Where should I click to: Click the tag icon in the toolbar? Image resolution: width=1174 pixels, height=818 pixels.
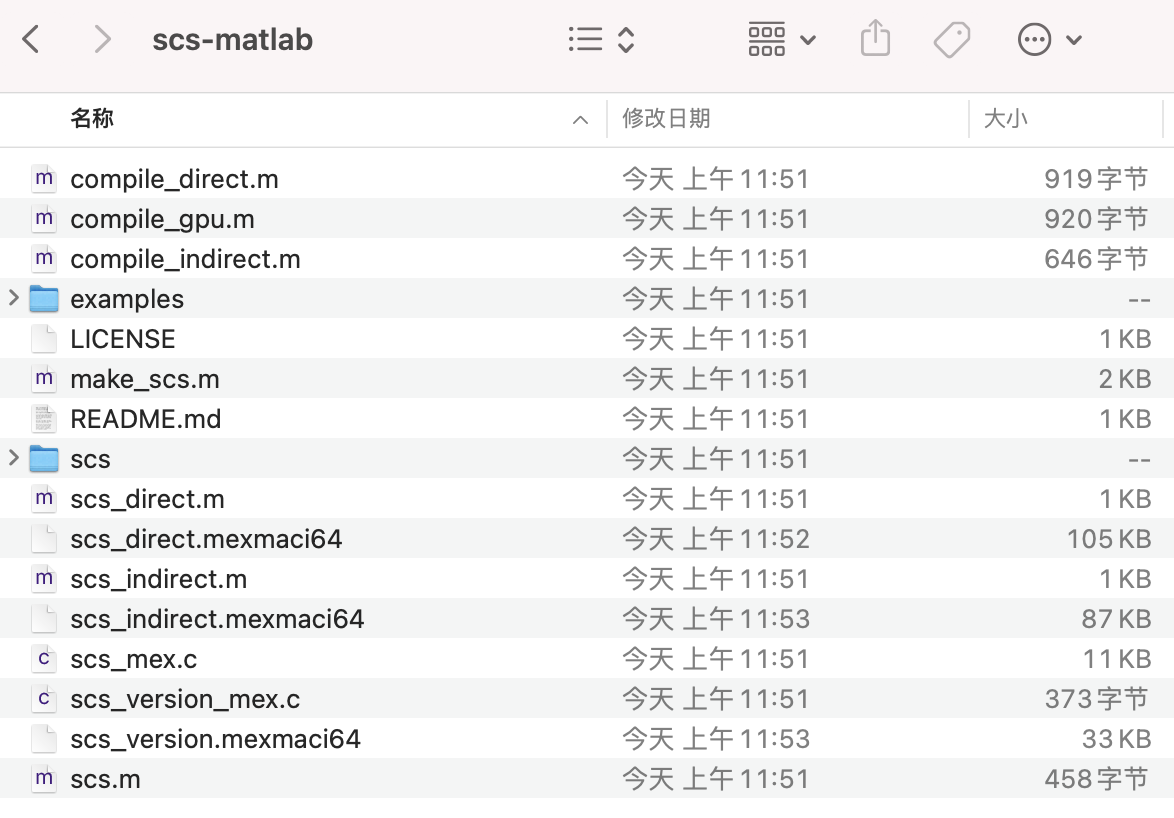pos(950,38)
